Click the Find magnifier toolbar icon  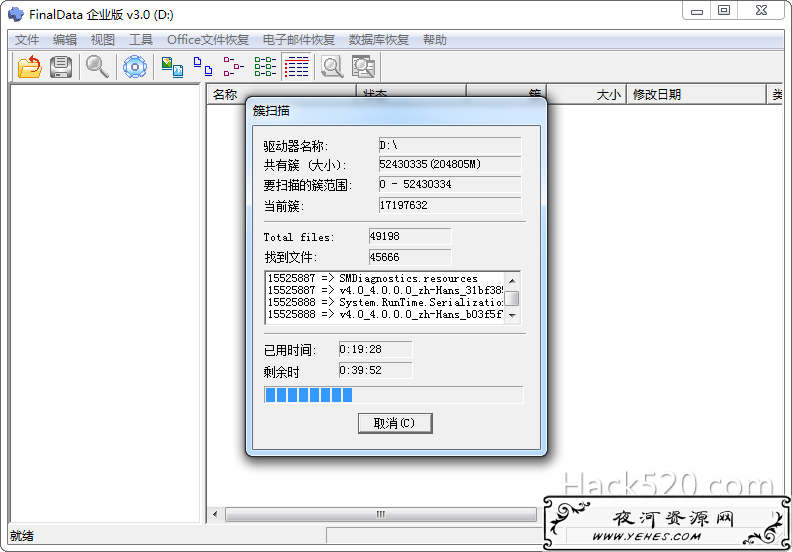[x=97, y=67]
